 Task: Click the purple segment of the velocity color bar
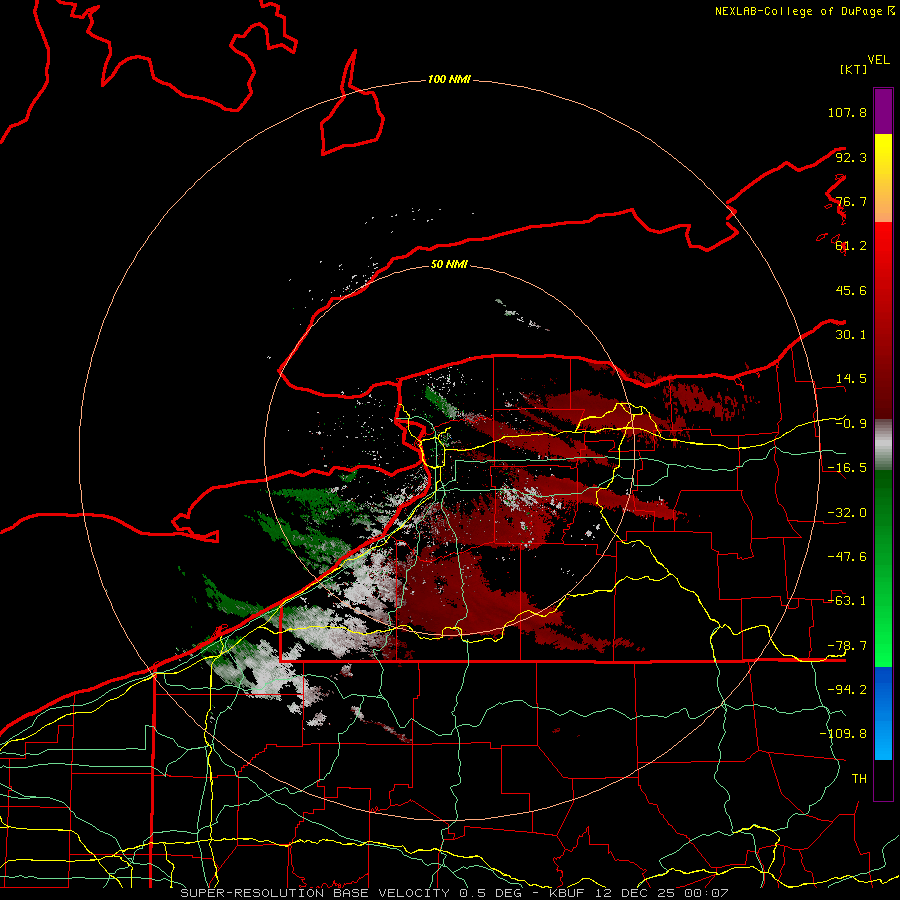pyautogui.click(x=883, y=111)
